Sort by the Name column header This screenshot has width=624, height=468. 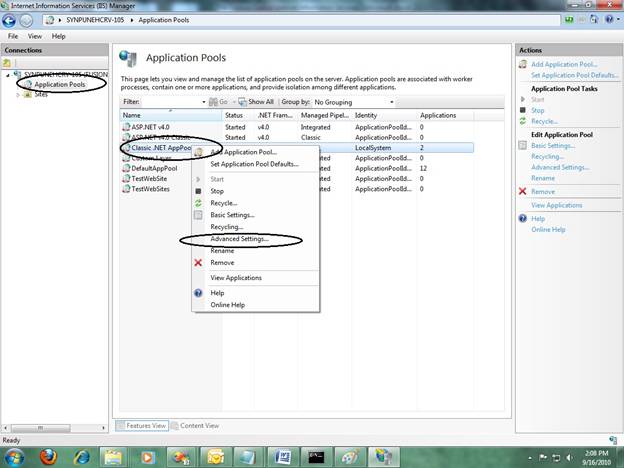(171, 115)
